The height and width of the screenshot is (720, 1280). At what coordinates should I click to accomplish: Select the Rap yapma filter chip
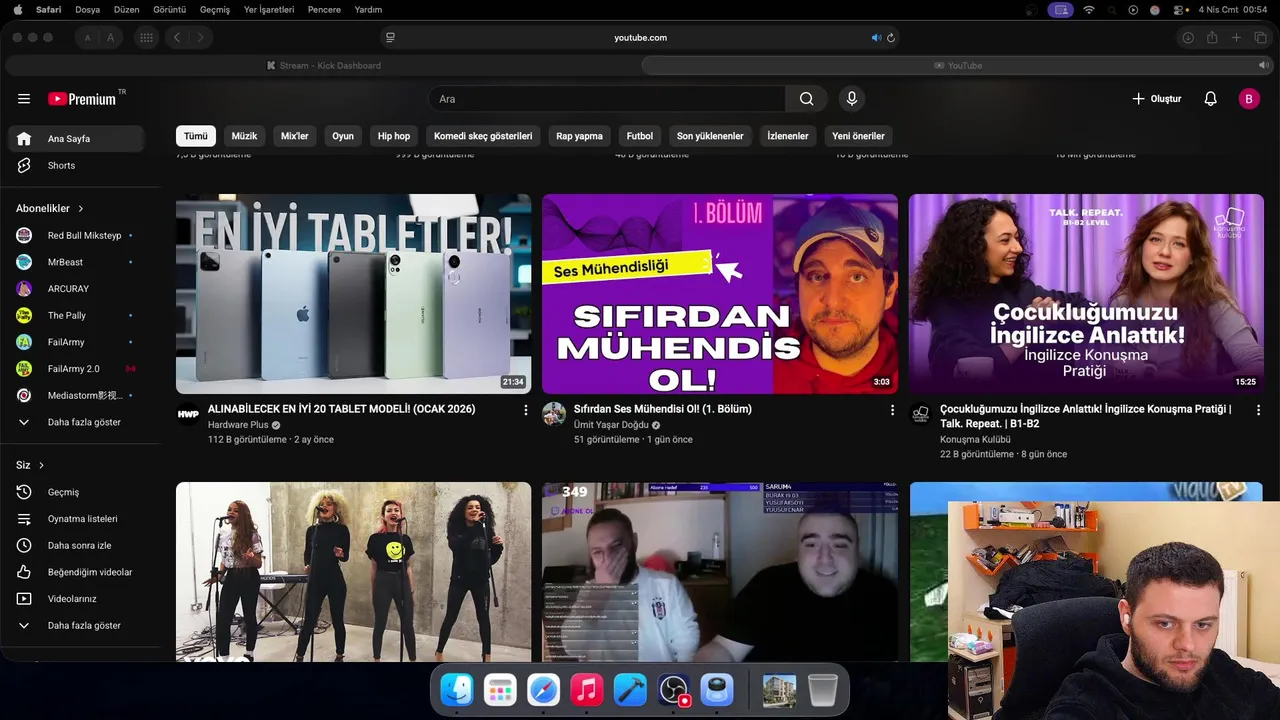580,136
